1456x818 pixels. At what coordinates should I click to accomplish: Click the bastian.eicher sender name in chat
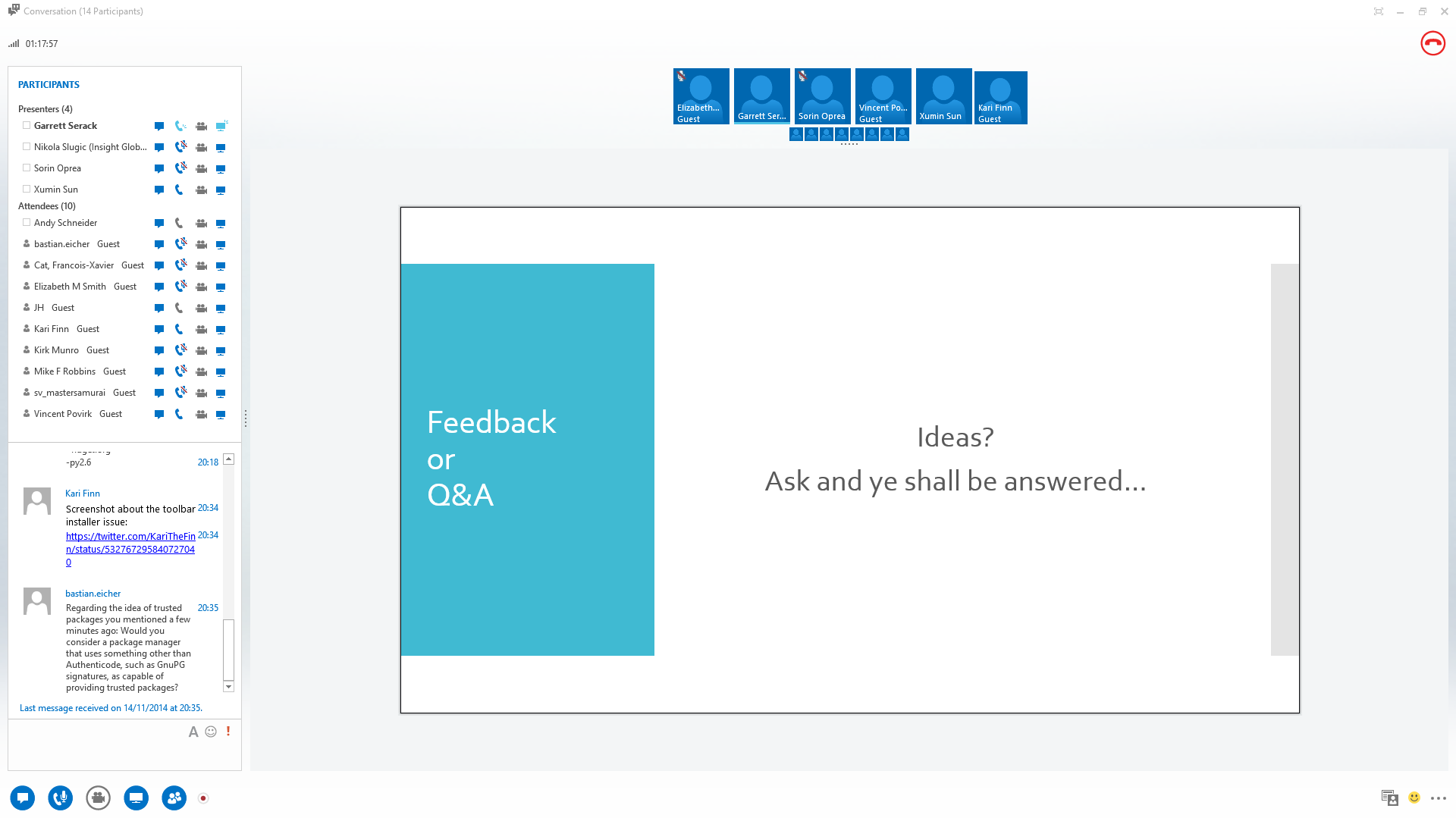tap(93, 594)
